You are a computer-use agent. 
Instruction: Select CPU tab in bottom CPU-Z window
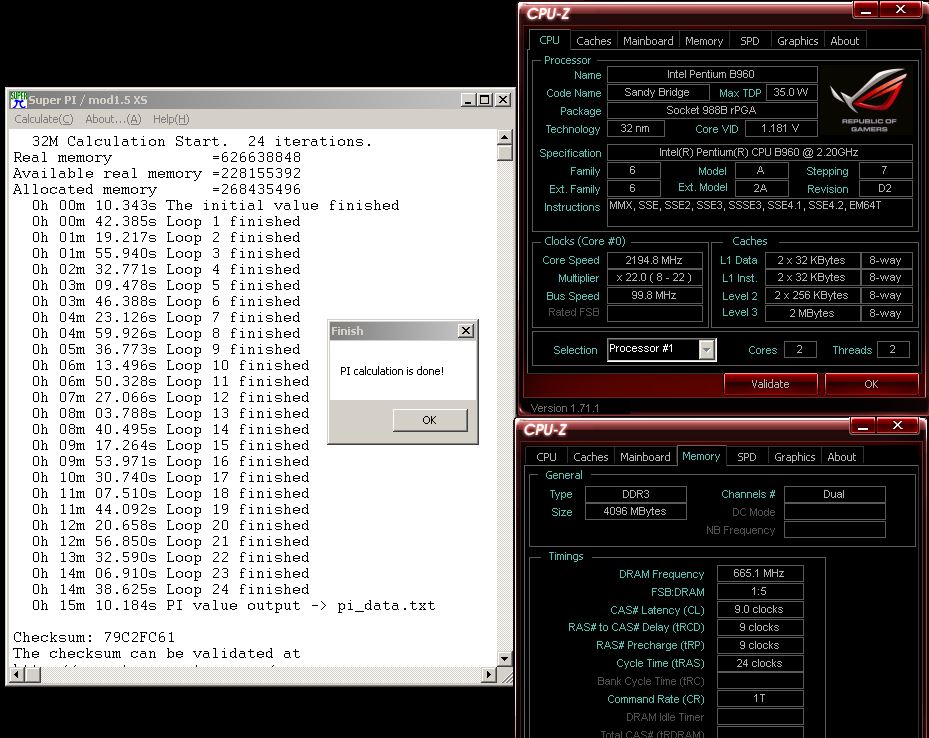546,457
